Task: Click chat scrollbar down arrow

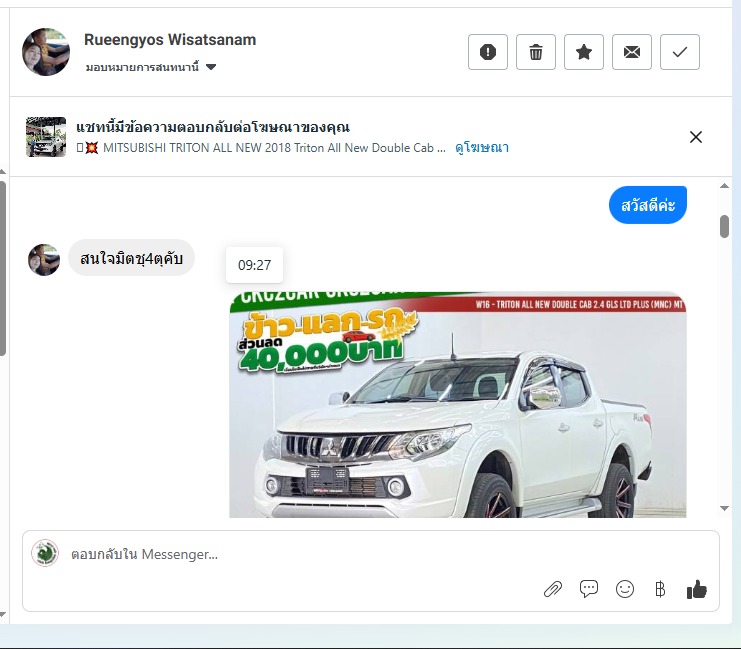Action: pos(724,509)
